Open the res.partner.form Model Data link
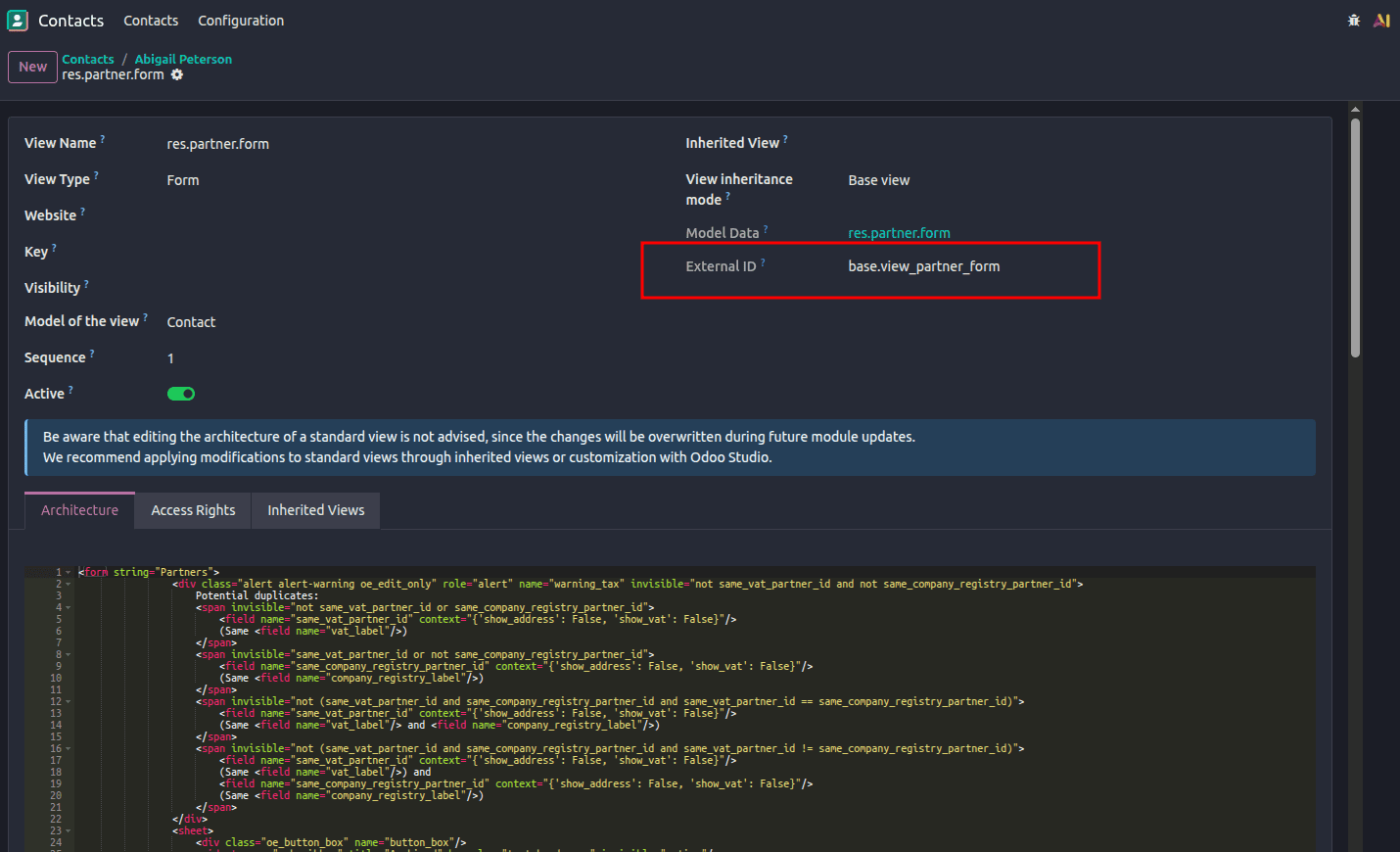The height and width of the screenshot is (852, 1400). click(898, 232)
